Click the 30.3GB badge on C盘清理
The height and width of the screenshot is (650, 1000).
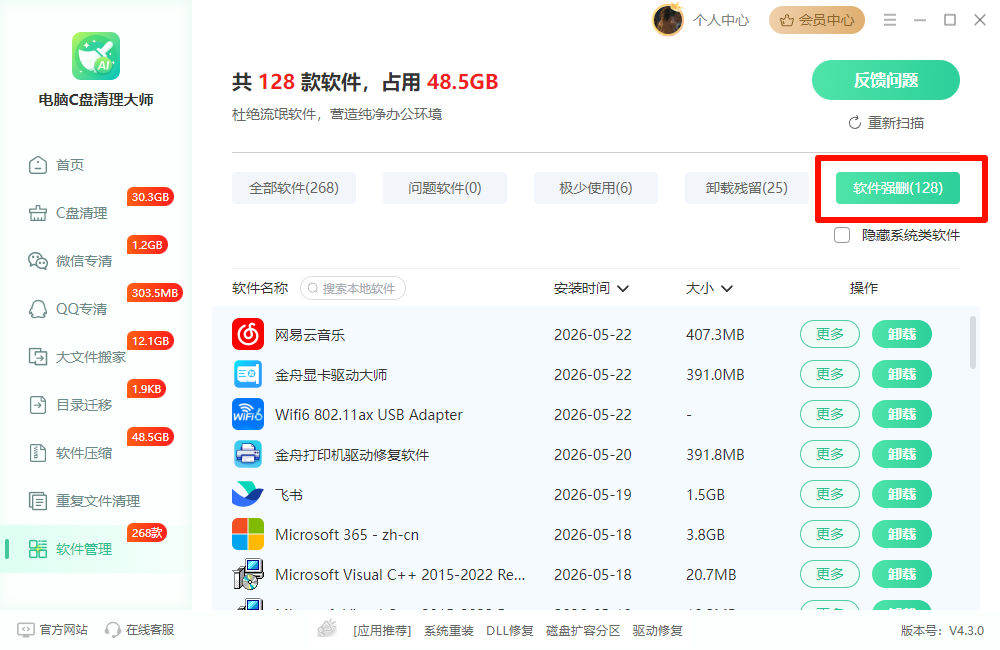(151, 197)
